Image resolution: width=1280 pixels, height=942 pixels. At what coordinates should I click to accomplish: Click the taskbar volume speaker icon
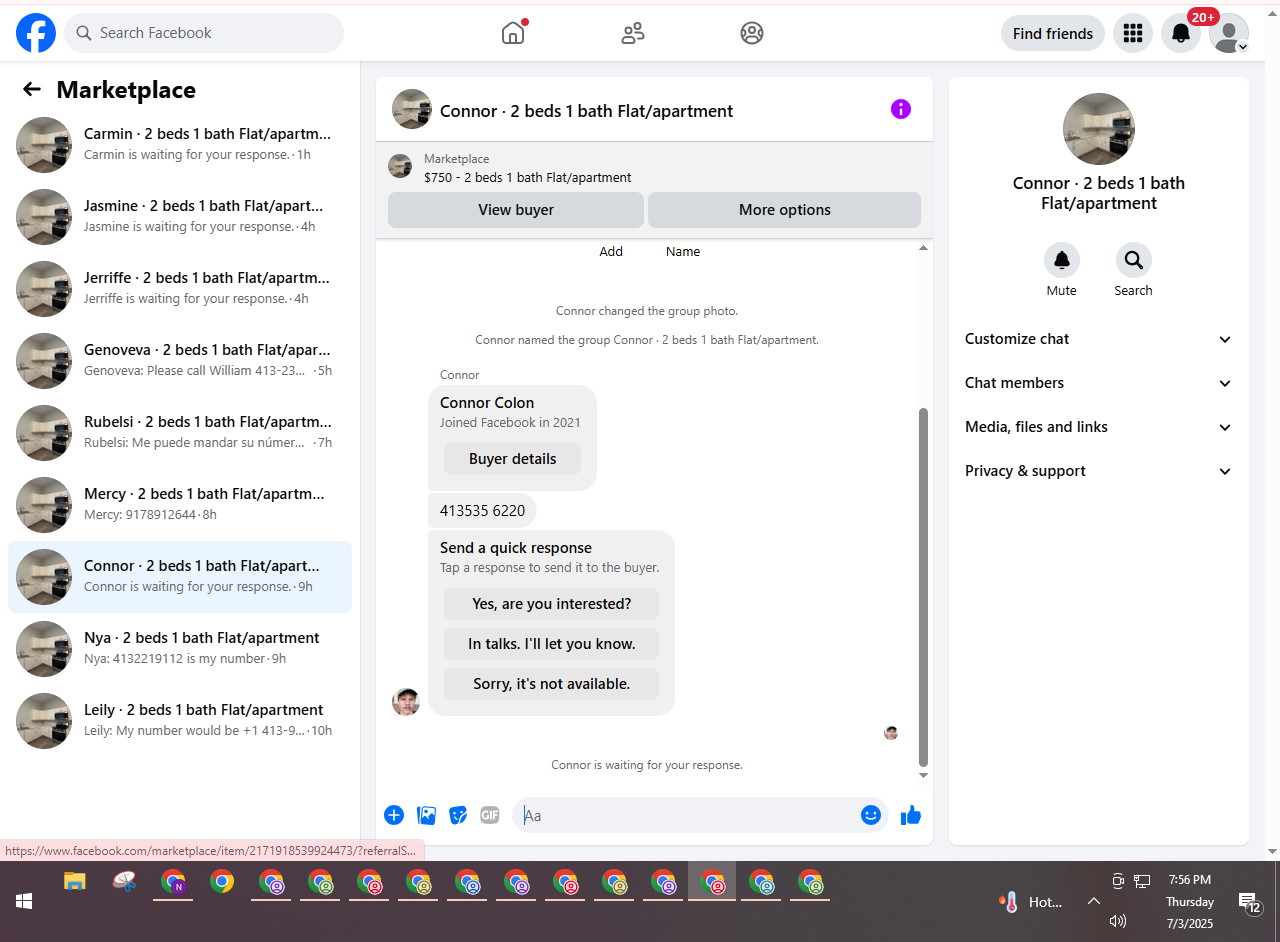(1118, 921)
